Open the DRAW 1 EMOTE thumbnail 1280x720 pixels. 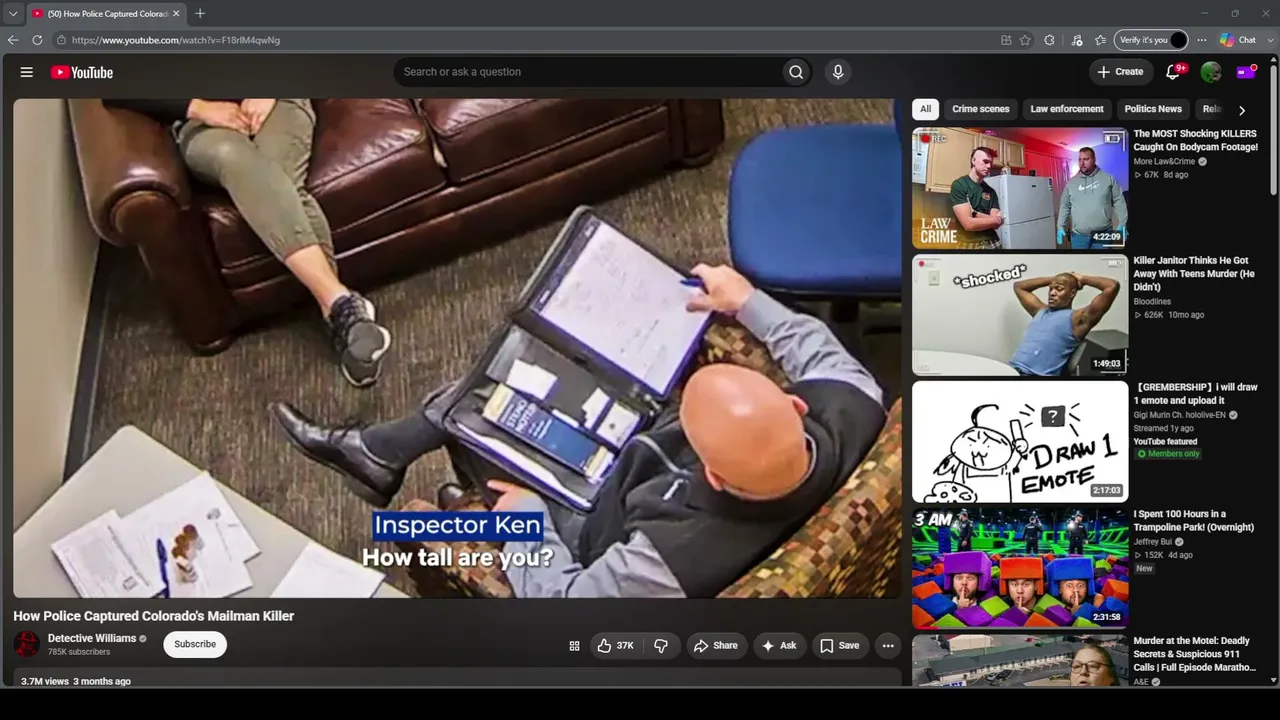(1020, 442)
